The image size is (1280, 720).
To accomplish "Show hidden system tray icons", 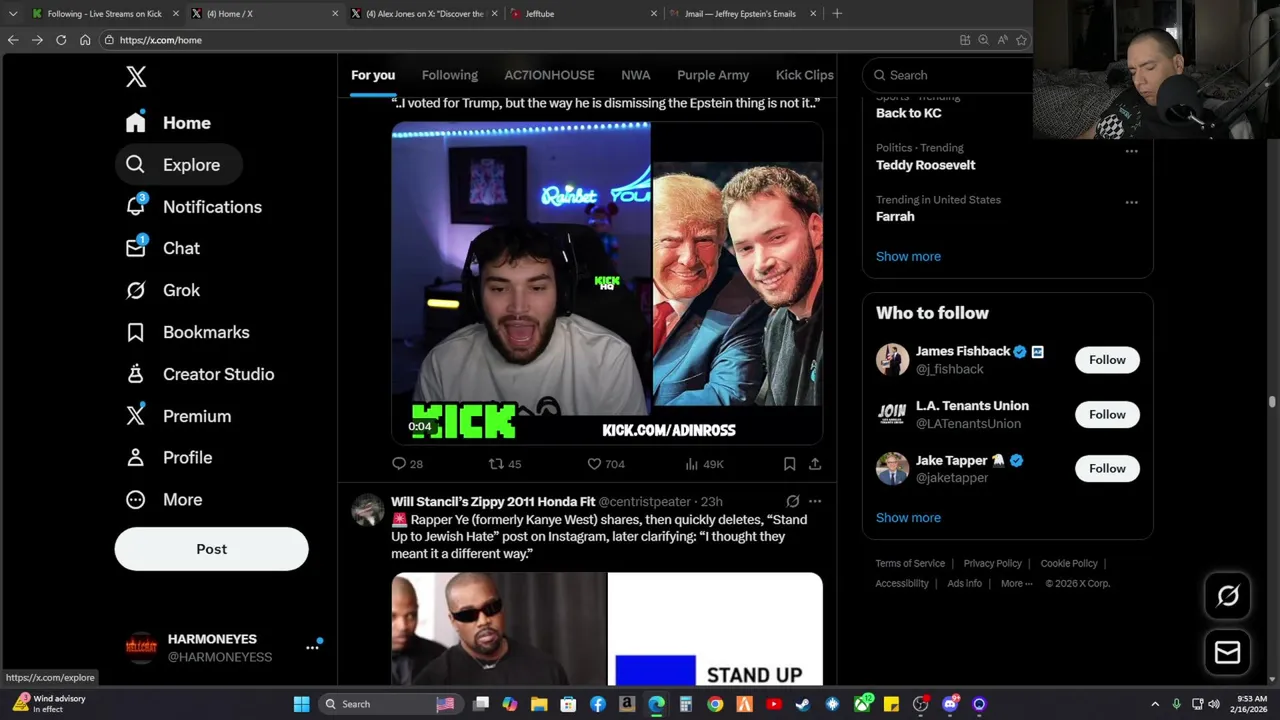I will (1155, 704).
